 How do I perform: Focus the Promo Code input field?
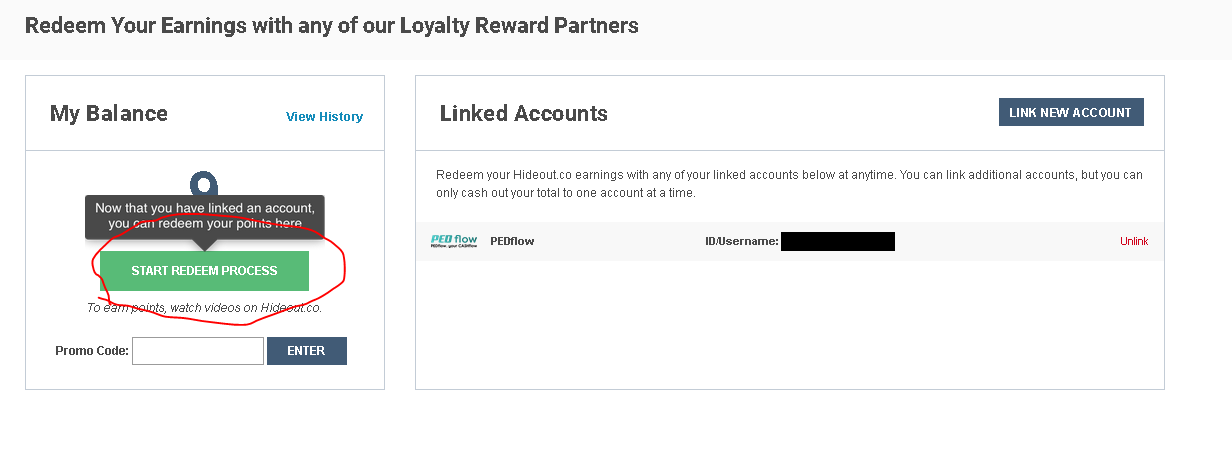pyautogui.click(x=198, y=351)
